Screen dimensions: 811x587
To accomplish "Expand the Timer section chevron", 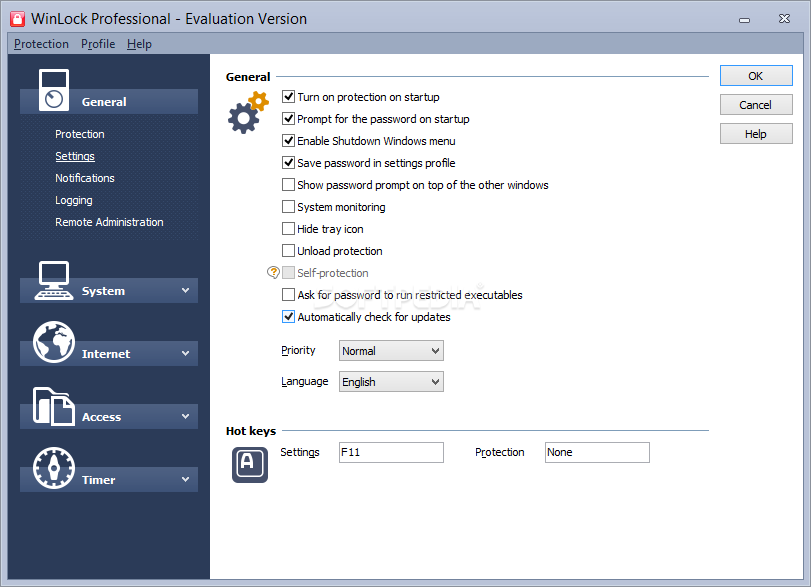I will 185,479.
